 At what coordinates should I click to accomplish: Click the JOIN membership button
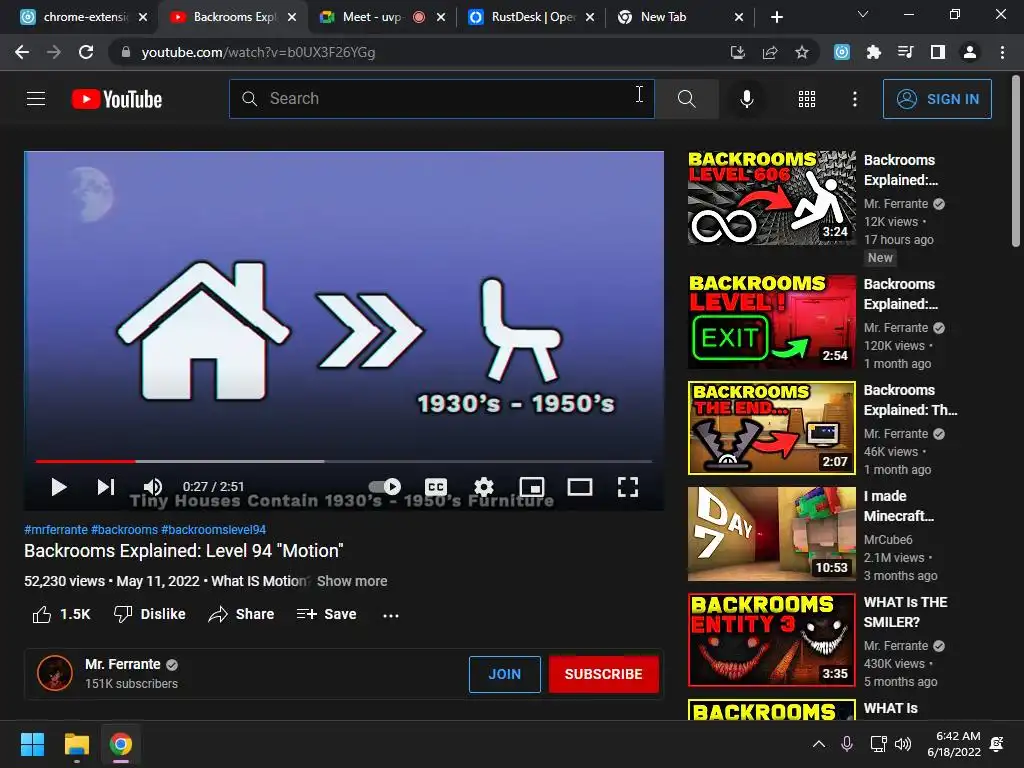[x=505, y=674]
